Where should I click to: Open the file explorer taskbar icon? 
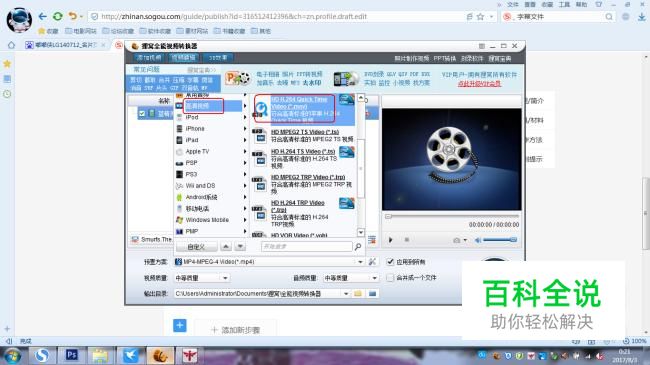pos(100,356)
